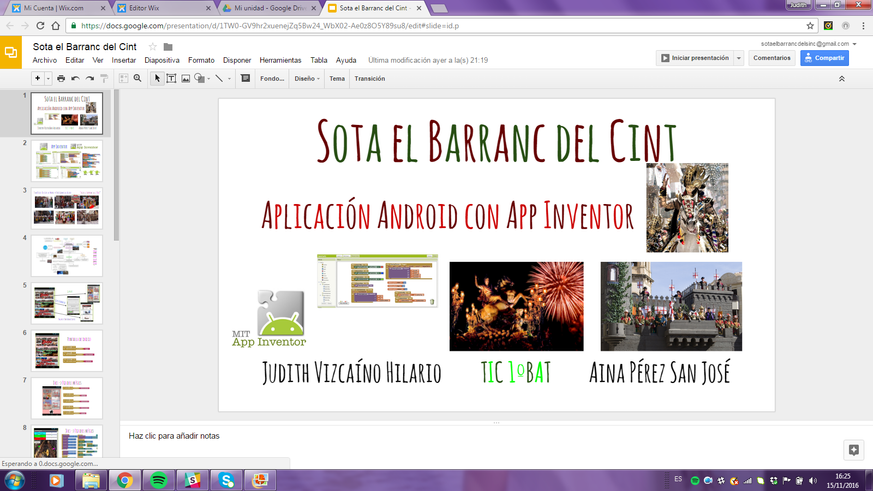873x491 pixels.
Task: Open the Formato menu
Action: point(201,60)
